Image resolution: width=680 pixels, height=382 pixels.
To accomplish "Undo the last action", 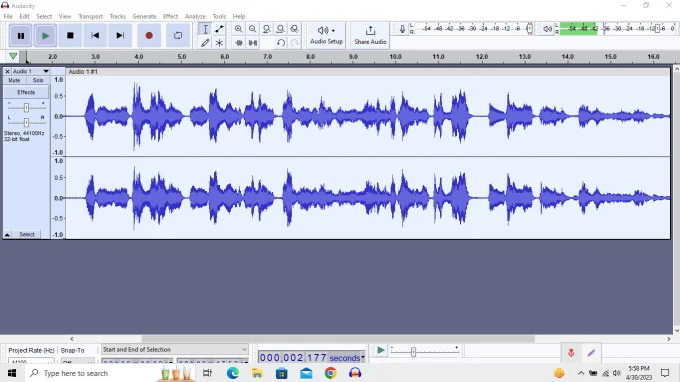I will pos(281,43).
